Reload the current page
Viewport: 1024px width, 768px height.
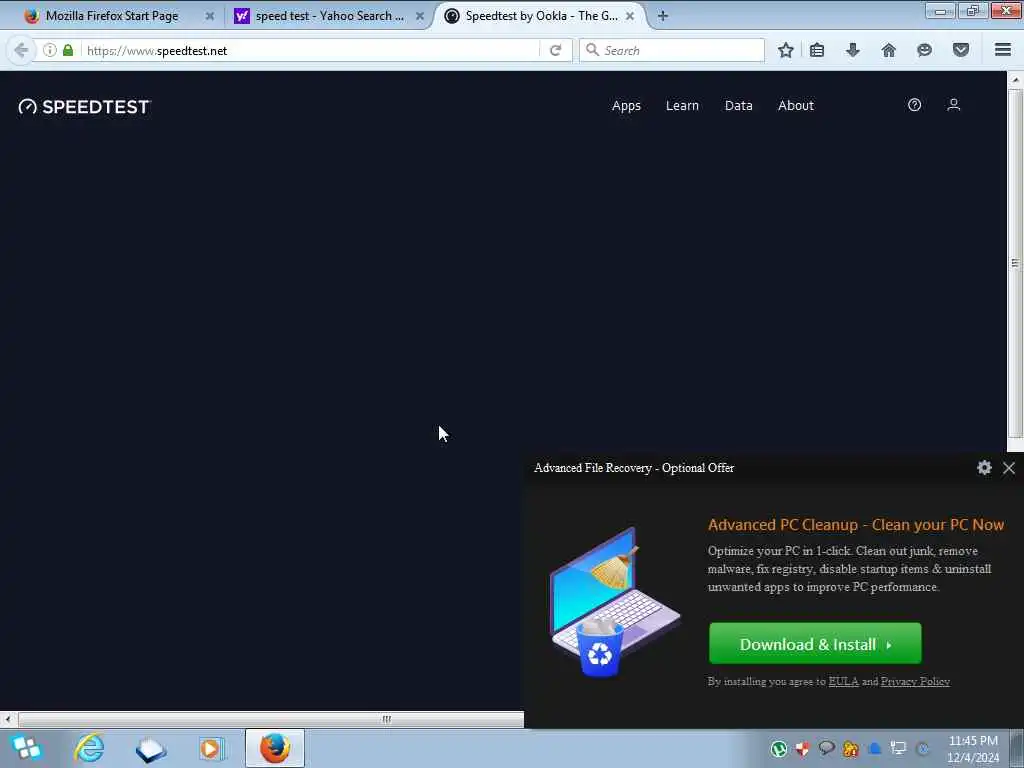[556, 50]
